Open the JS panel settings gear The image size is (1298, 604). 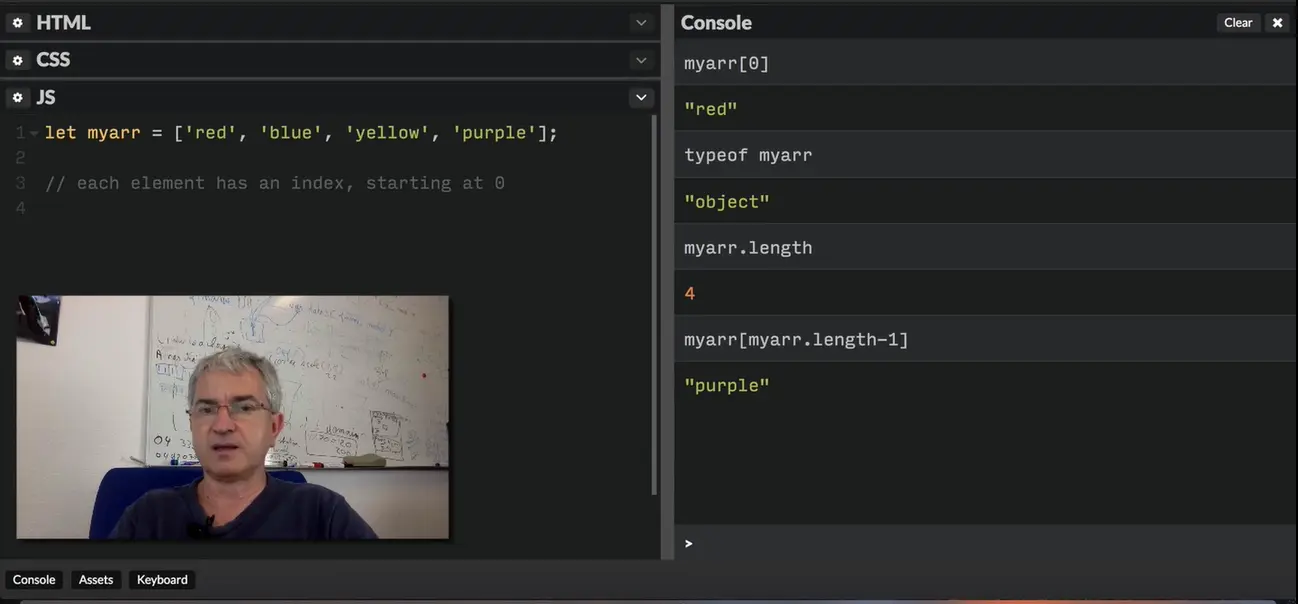coord(17,98)
